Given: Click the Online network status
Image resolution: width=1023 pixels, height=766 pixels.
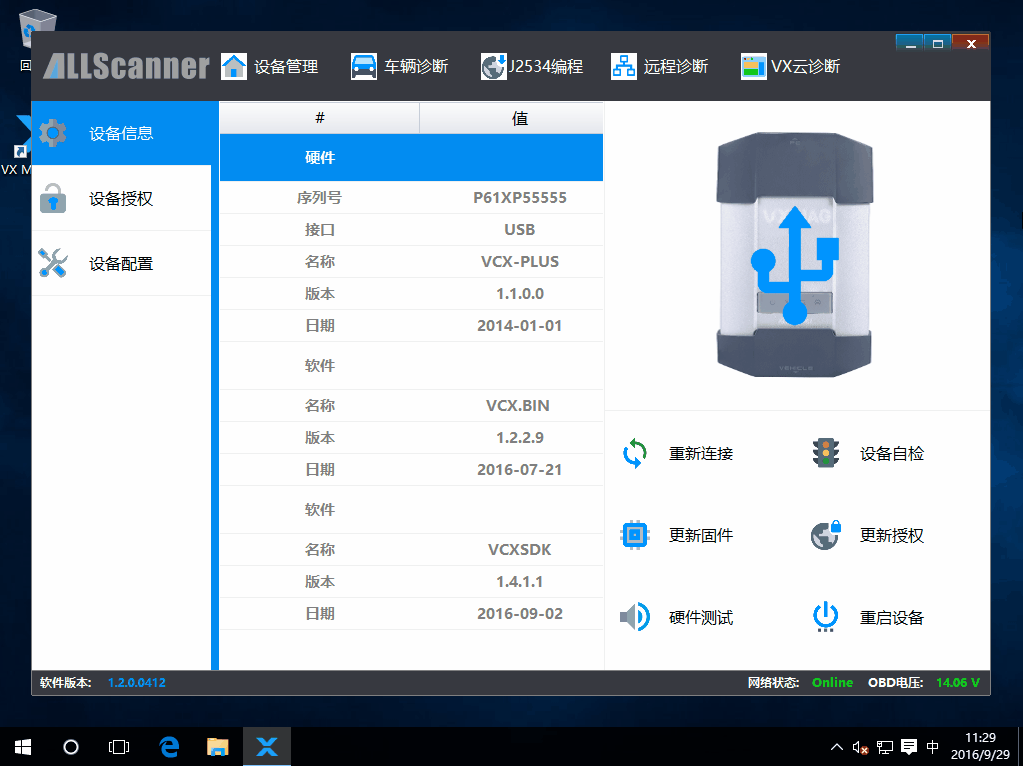Looking at the screenshot, I should point(832,682).
